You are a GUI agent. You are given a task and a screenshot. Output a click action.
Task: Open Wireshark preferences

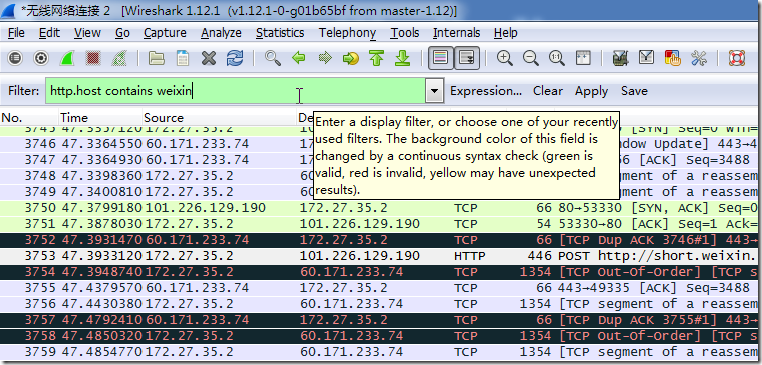click(698, 59)
